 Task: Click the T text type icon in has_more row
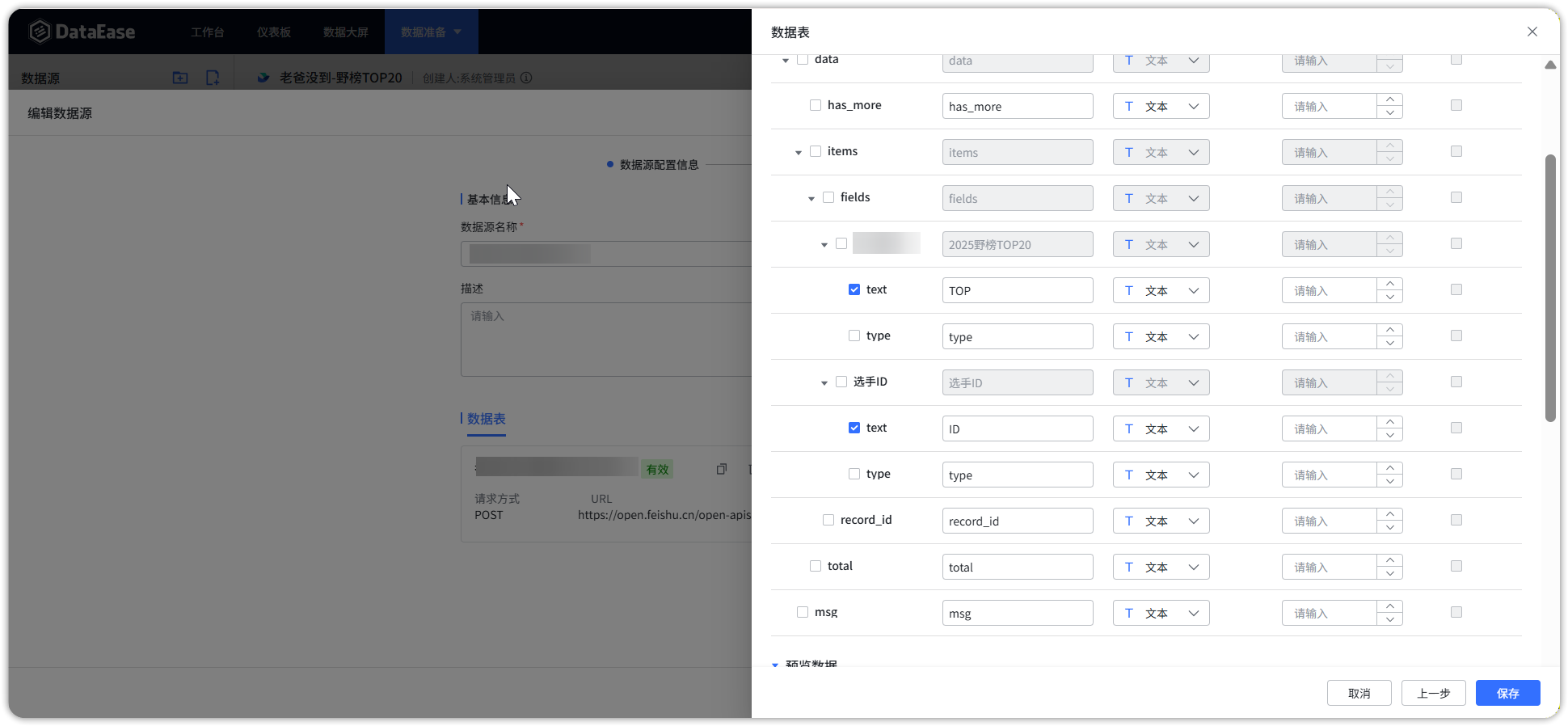click(x=1129, y=106)
